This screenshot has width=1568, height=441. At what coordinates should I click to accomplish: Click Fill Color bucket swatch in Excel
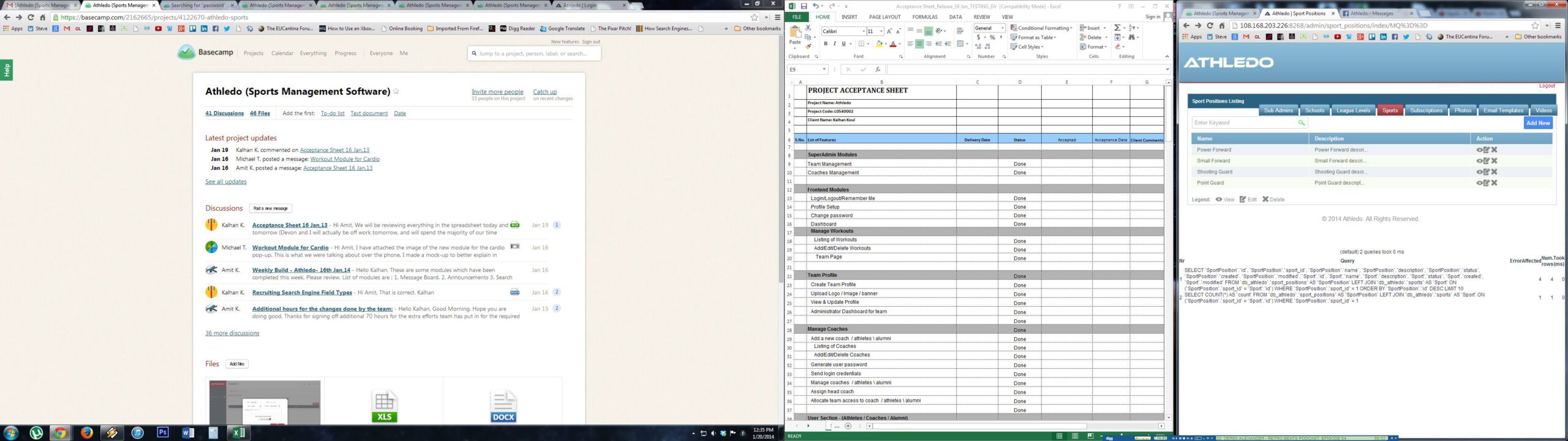(x=879, y=44)
